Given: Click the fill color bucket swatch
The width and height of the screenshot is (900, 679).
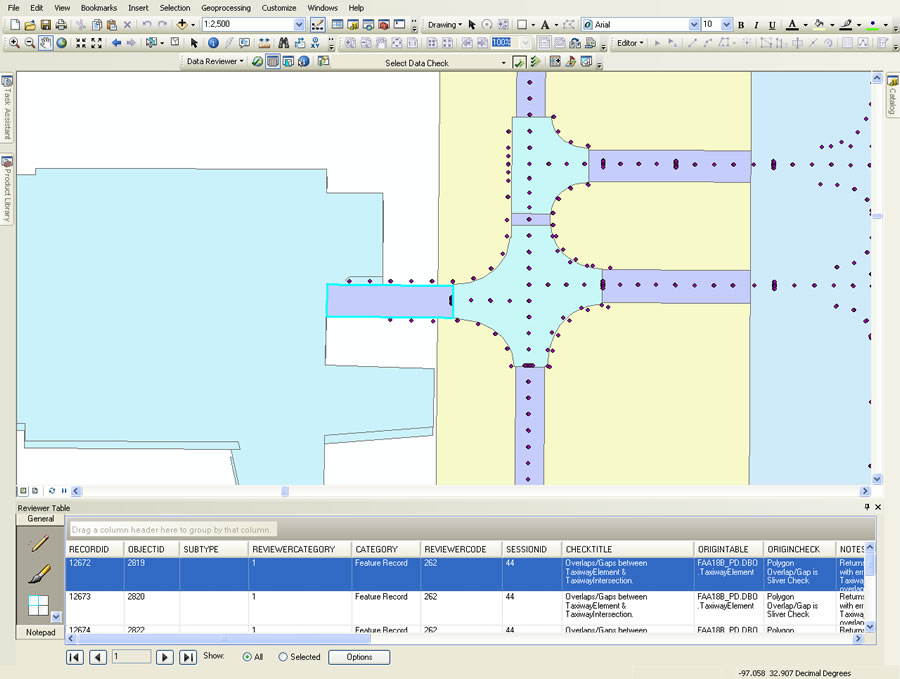Looking at the screenshot, I should [x=819, y=25].
